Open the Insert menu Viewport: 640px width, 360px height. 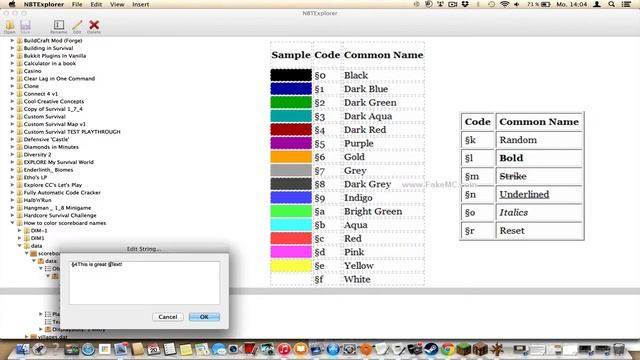140,4
